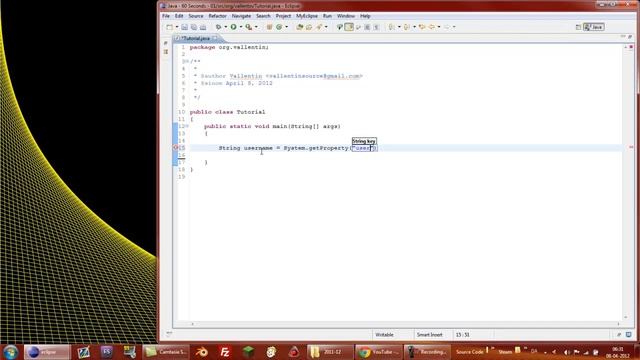Click the Search flashlight toolbar icon
The width and height of the screenshot is (640, 360).
[x=319, y=27]
